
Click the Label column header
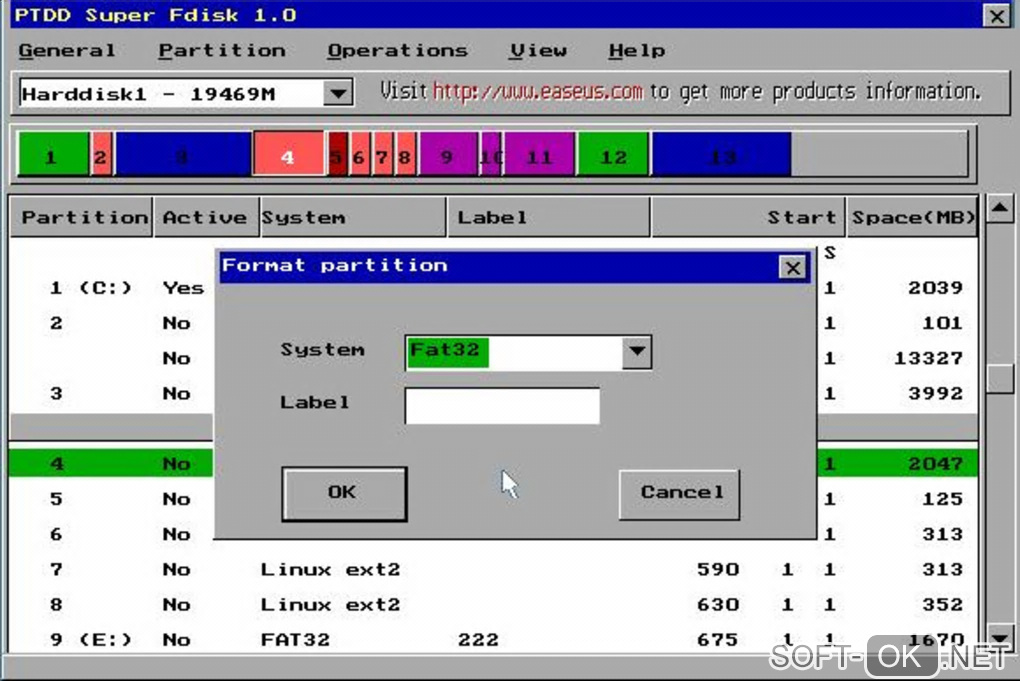coord(548,217)
